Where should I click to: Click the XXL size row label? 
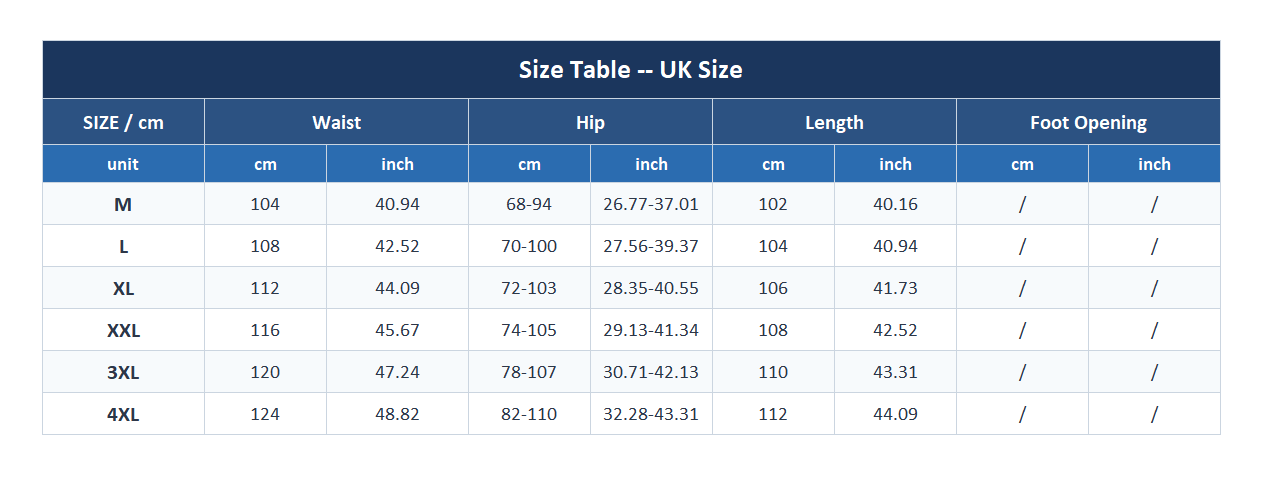tap(123, 330)
